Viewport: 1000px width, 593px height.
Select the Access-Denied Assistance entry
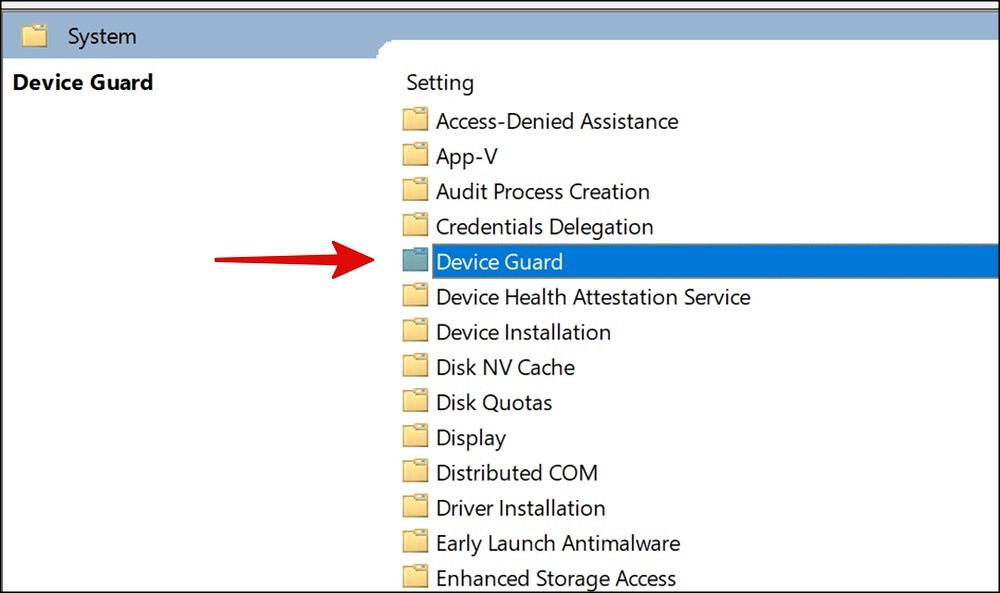(x=557, y=121)
